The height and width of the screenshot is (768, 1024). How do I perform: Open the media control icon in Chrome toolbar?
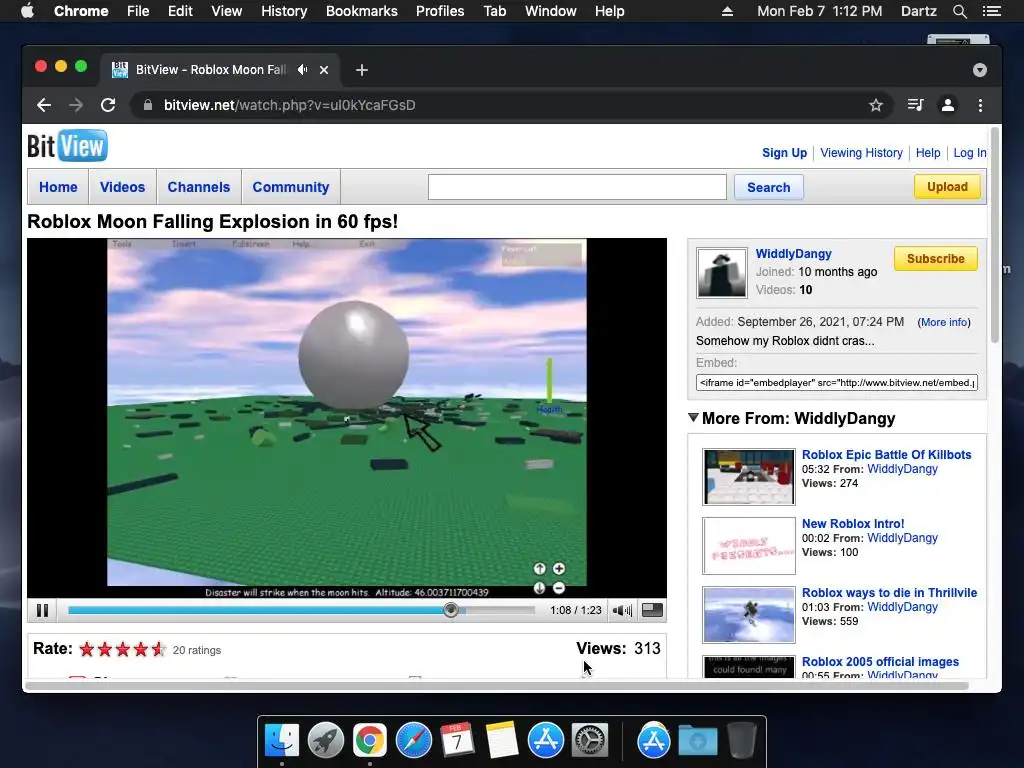(x=916, y=105)
